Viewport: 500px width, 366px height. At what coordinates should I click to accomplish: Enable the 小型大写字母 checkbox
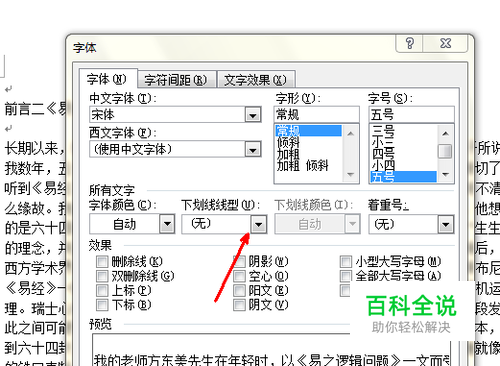click(346, 262)
